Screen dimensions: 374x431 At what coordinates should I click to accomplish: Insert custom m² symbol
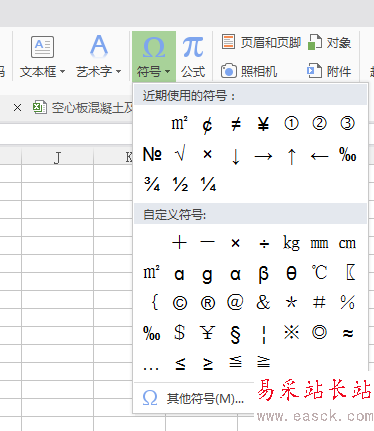[x=151, y=272]
